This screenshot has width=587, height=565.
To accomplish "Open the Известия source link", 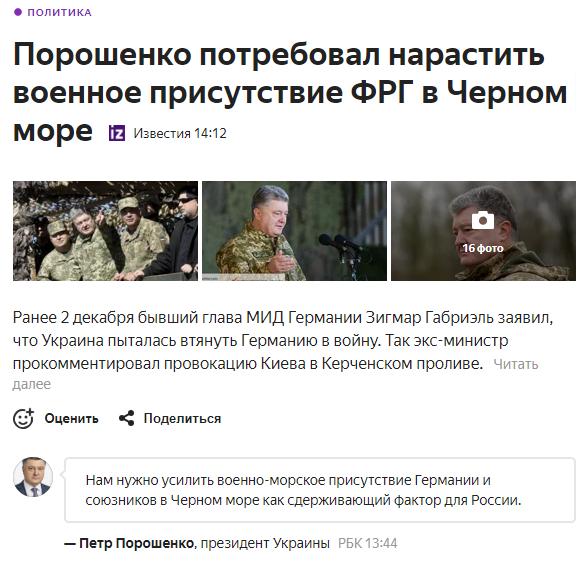I will [162, 133].
